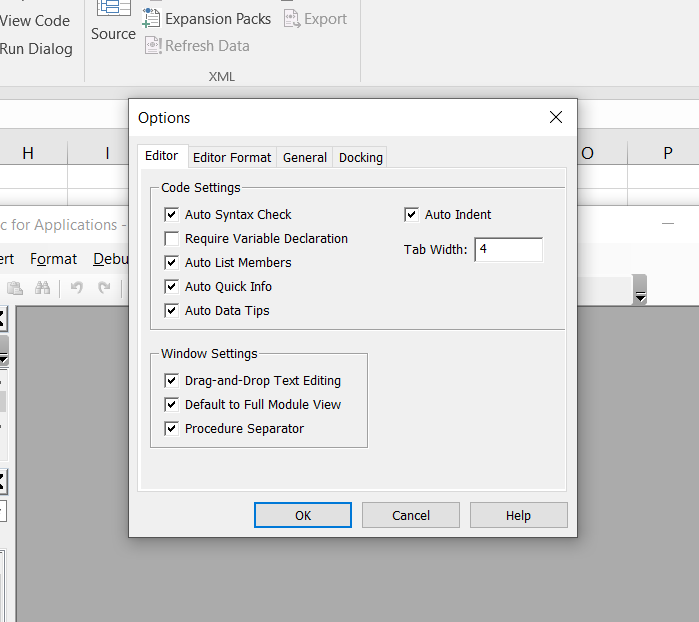Switch to the Editor Format tab
Screen dimensions: 699x622
232,157
